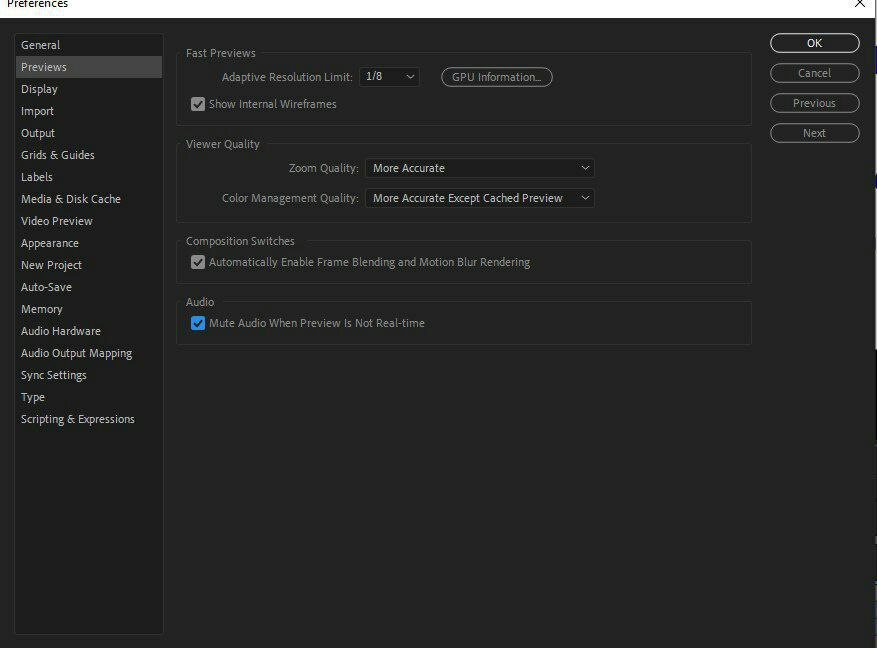The image size is (877, 648).
Task: Open Sync Settings preferences
Action: 89,375
